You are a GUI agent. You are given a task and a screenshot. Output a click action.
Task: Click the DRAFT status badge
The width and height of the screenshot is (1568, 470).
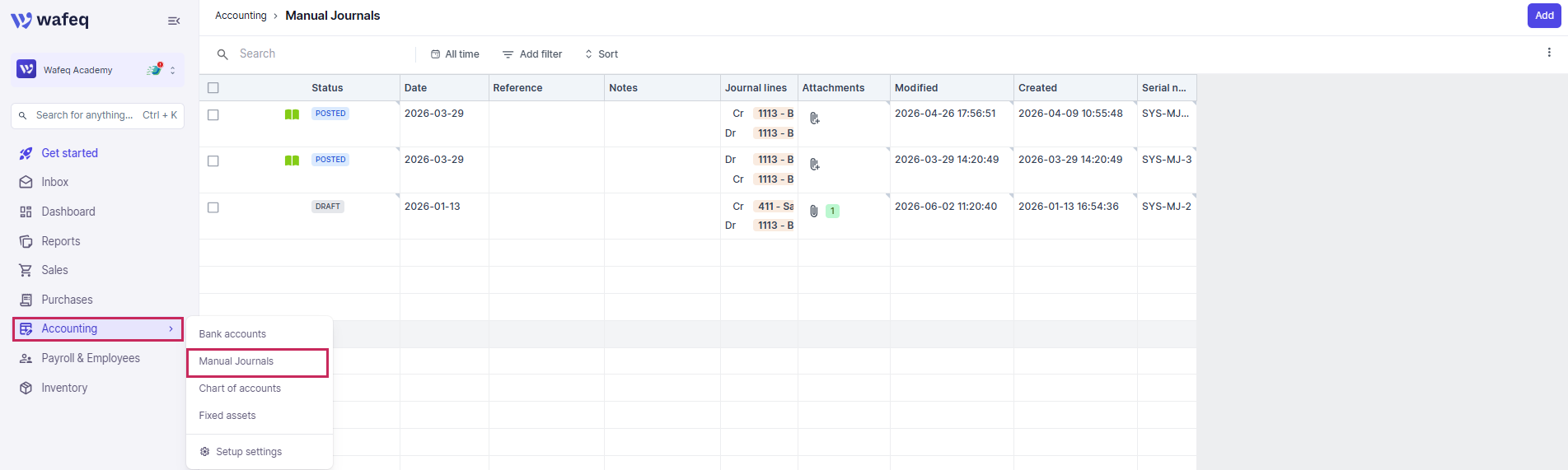tap(328, 207)
